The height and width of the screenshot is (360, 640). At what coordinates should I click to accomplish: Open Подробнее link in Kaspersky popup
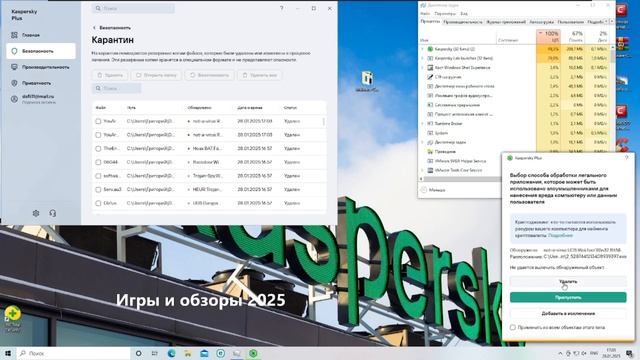[560, 236]
